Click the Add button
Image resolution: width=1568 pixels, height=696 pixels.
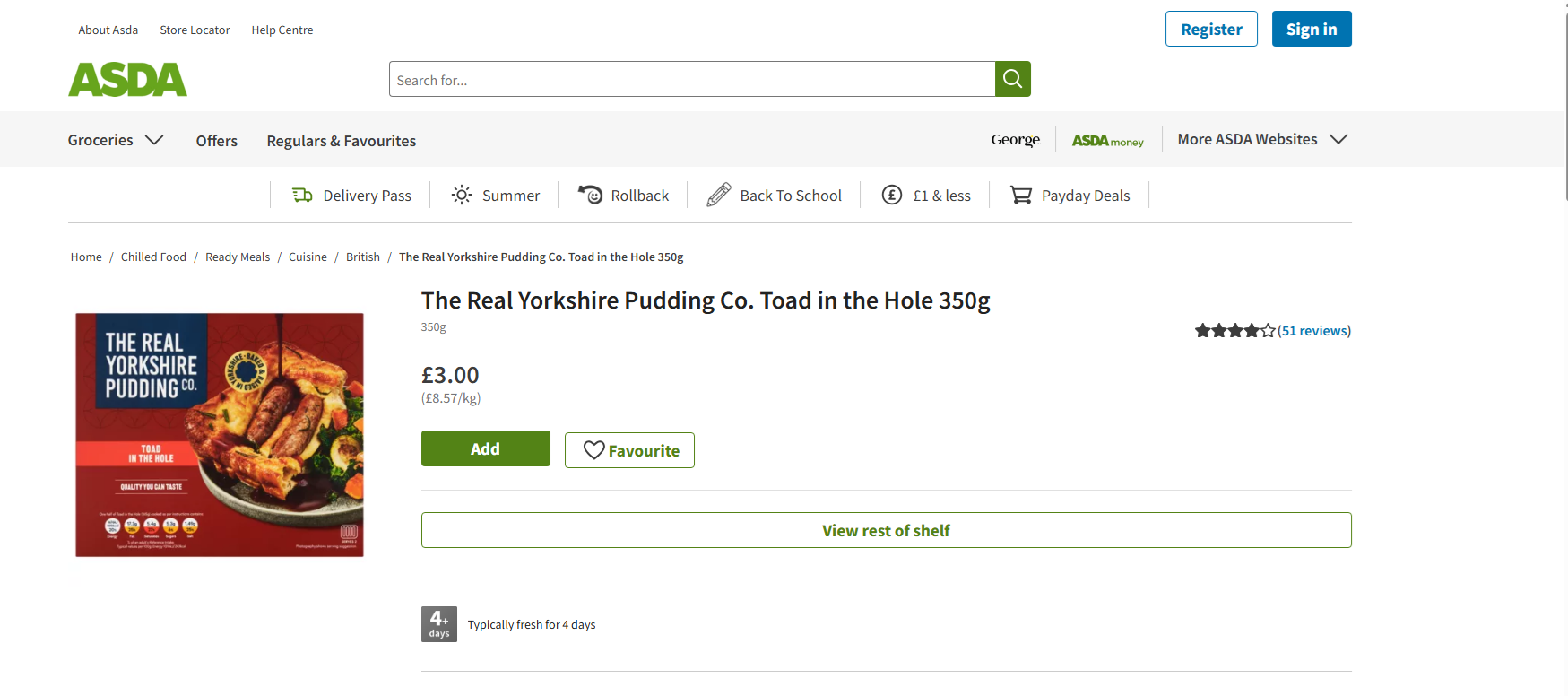pos(486,448)
